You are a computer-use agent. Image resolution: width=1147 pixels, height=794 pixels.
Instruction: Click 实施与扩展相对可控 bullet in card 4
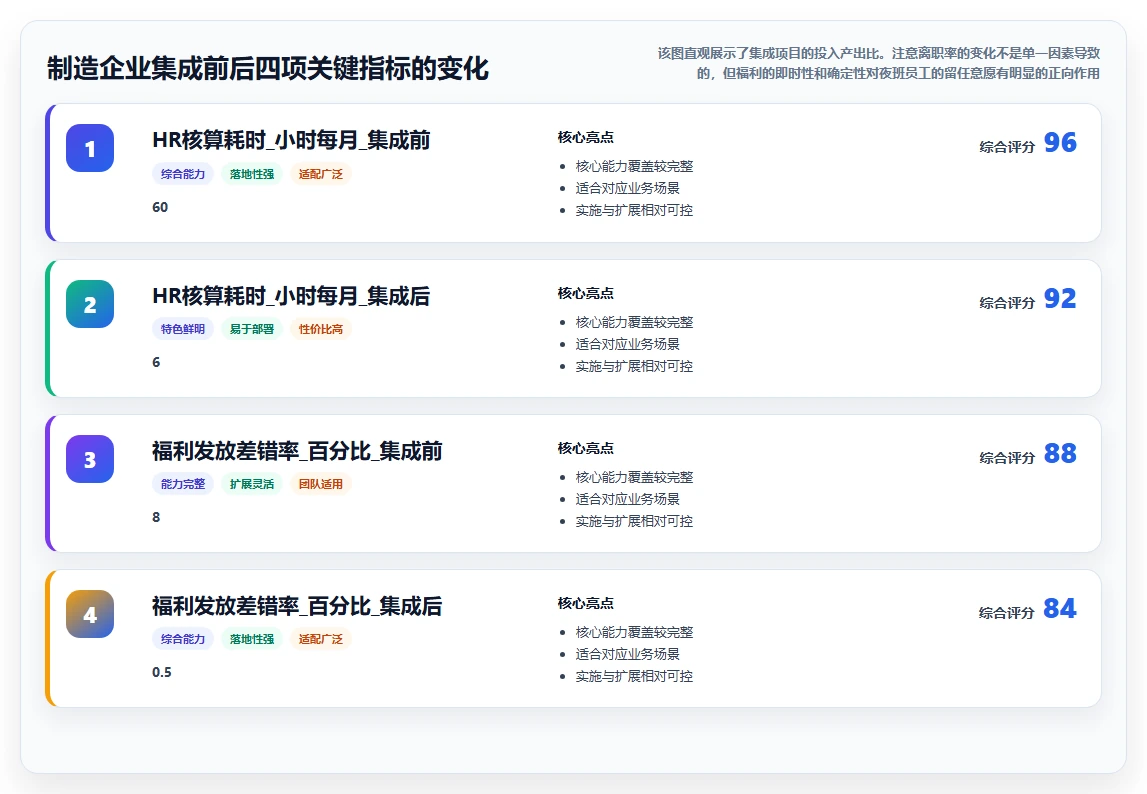[634, 677]
